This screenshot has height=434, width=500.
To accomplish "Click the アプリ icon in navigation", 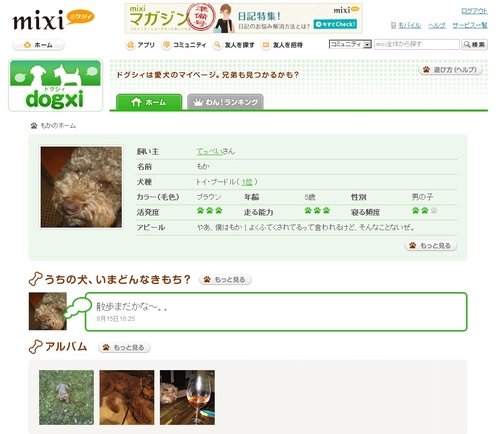I will tap(130, 45).
